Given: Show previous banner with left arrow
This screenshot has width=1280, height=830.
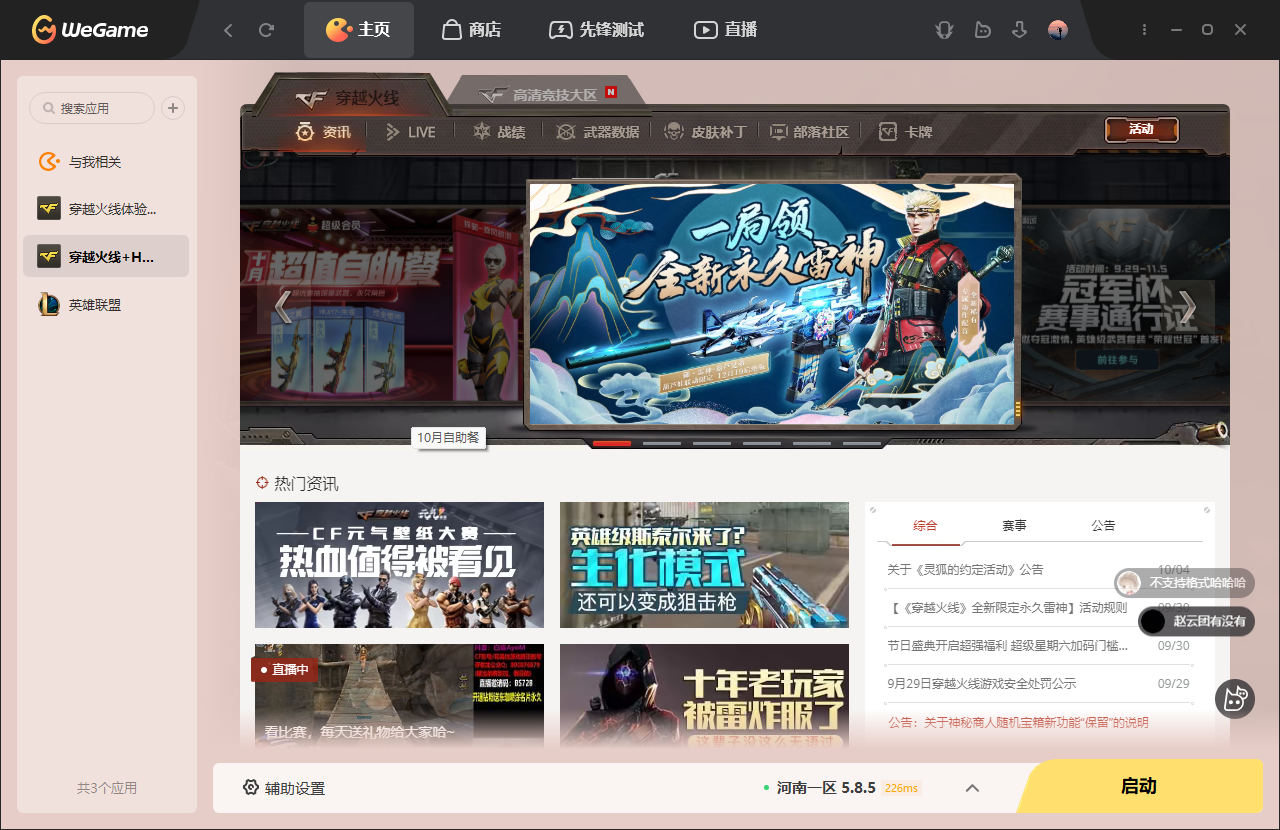Looking at the screenshot, I should pos(283,307).
